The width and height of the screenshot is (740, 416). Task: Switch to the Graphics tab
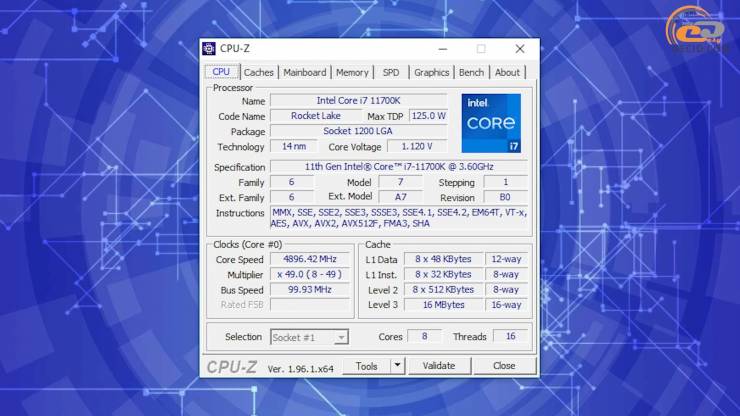(431, 73)
